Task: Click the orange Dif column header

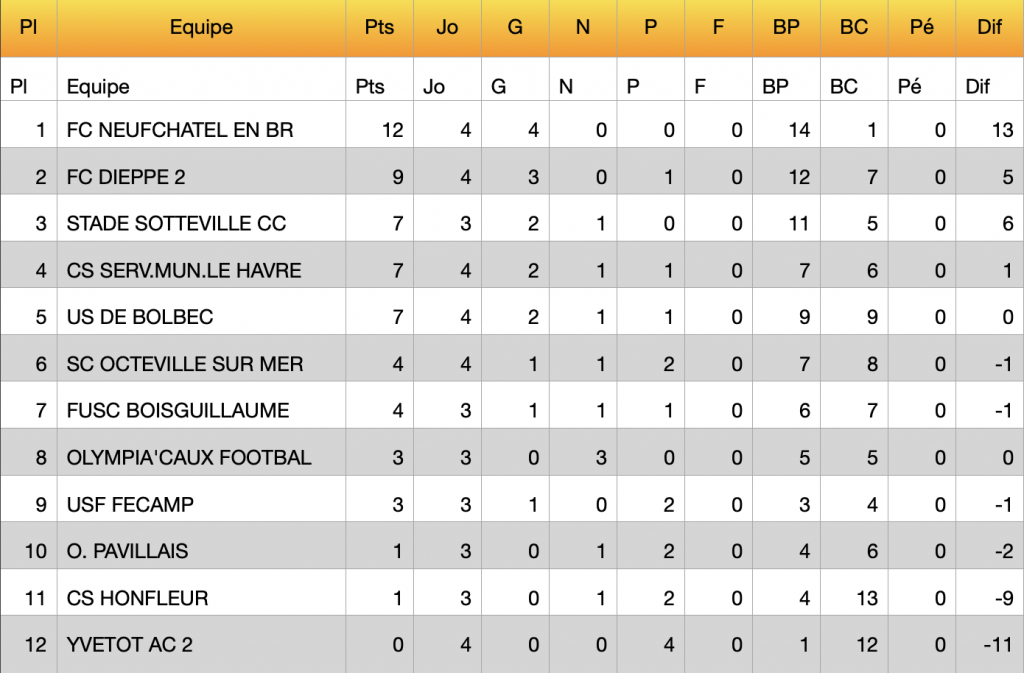Action: pyautogui.click(x=989, y=28)
